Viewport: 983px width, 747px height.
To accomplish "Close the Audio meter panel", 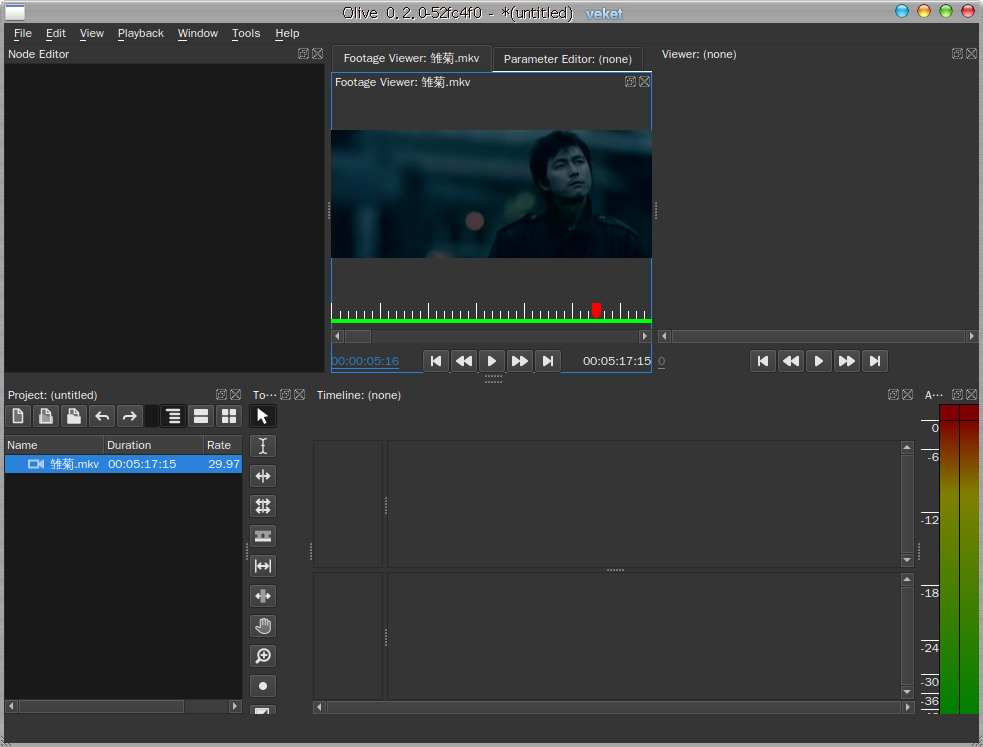I will 972,395.
